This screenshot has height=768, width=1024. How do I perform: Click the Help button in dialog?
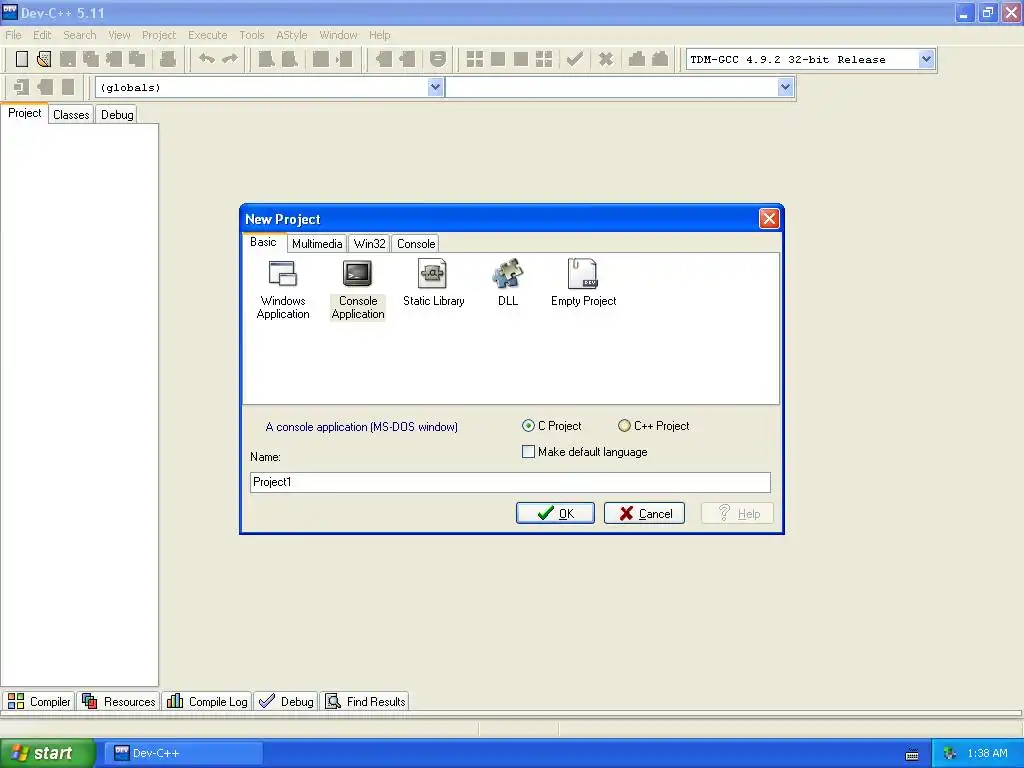[x=737, y=513]
